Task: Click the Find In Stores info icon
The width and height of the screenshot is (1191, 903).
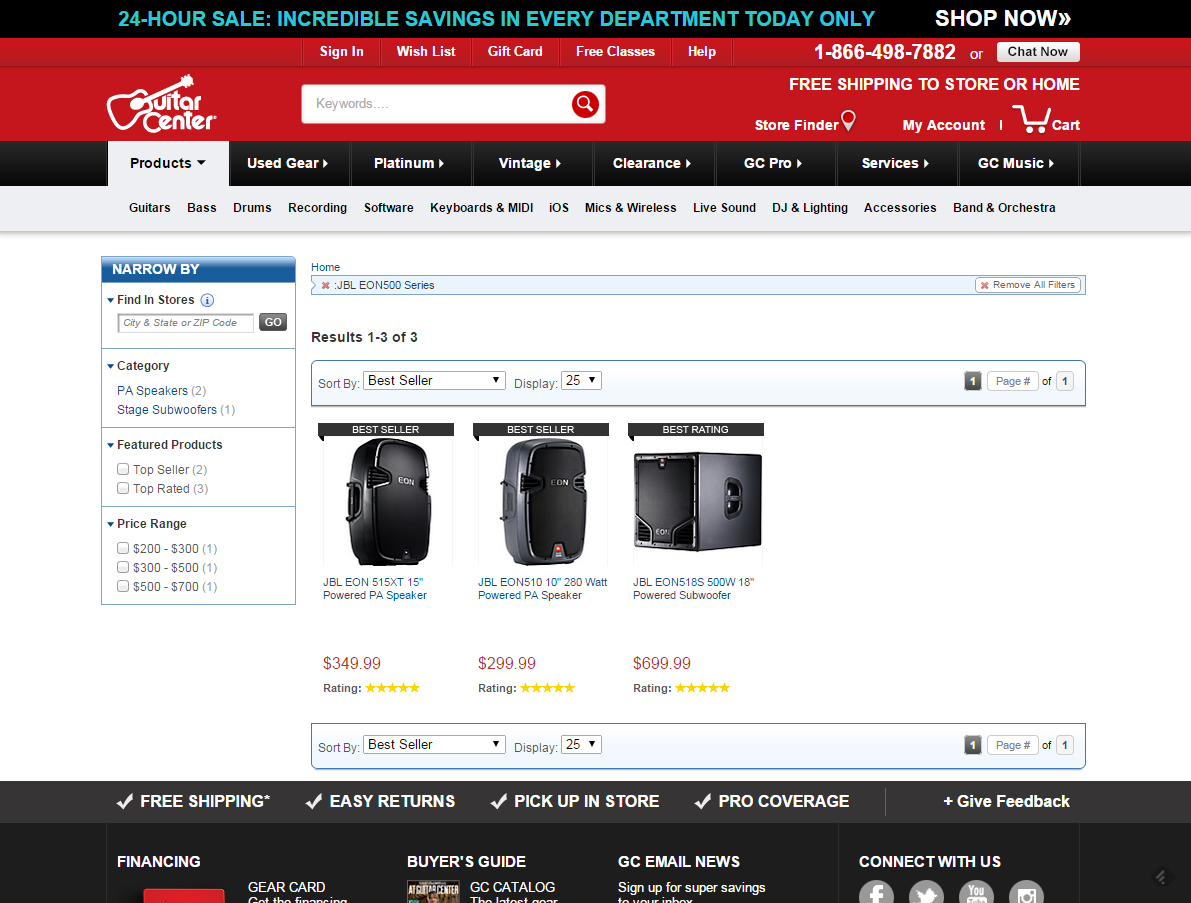Action: tap(207, 300)
